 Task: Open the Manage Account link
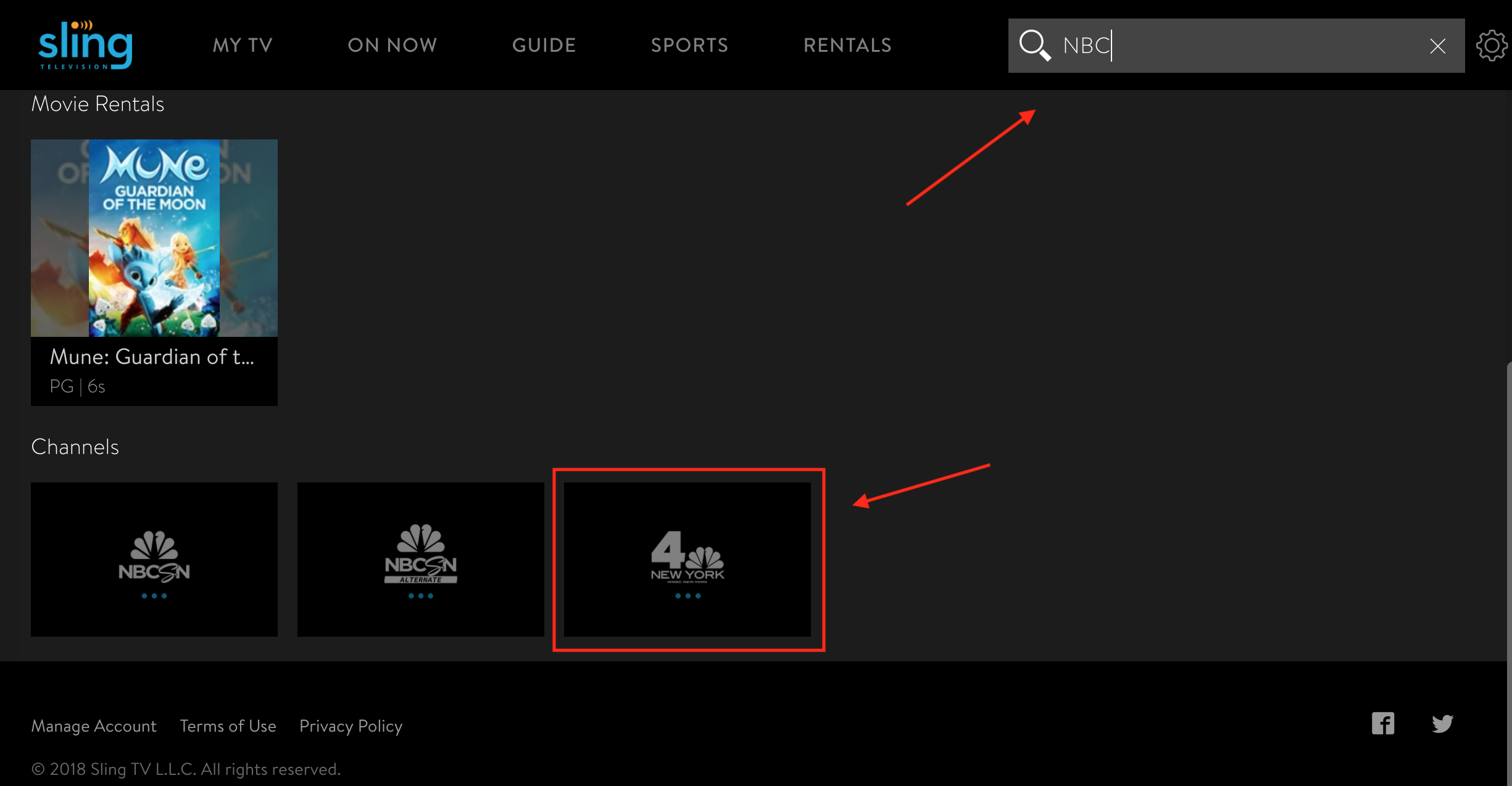click(x=94, y=726)
